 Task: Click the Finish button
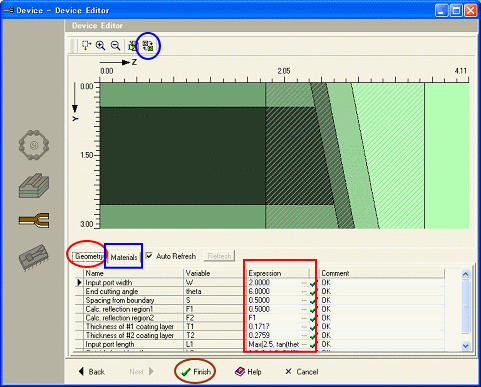pyautogui.click(x=196, y=371)
